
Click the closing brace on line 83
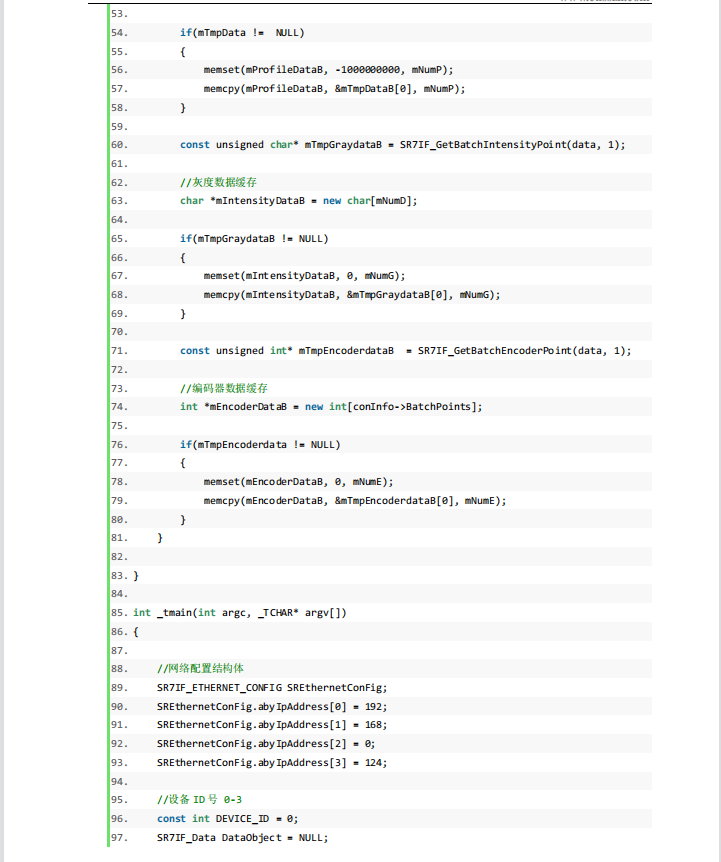[136, 576]
